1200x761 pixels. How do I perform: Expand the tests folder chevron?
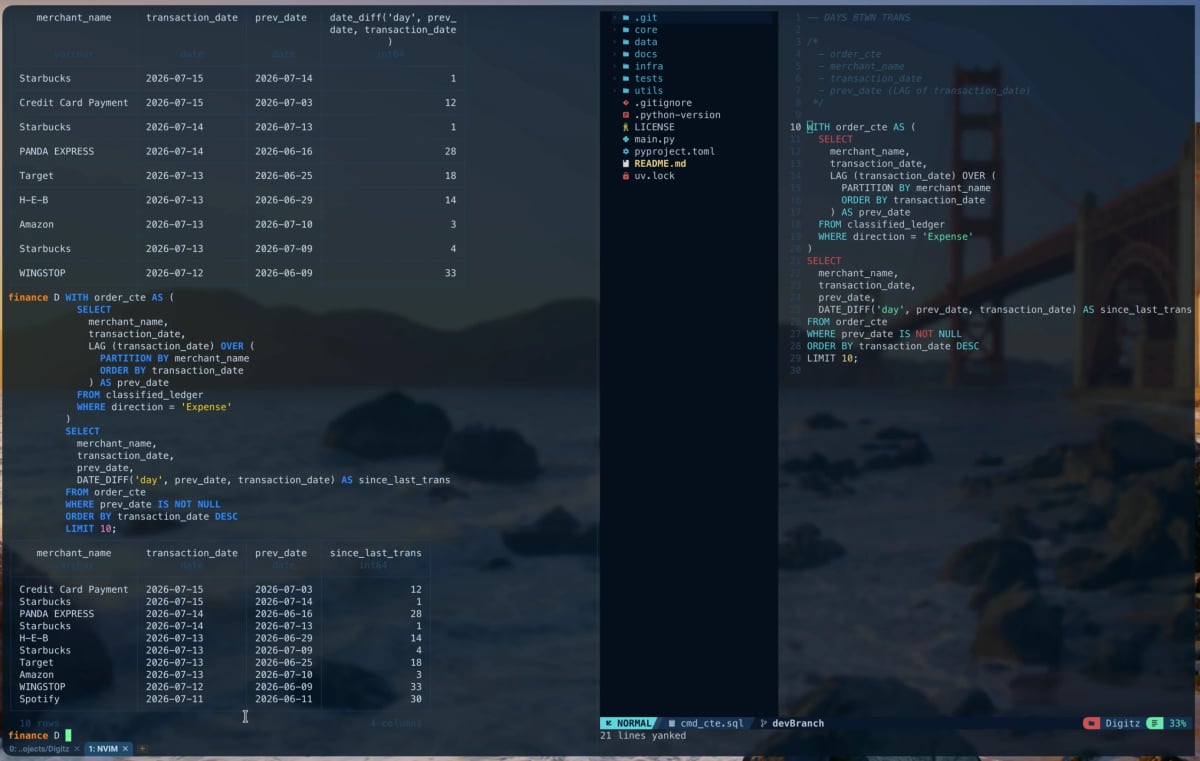(x=614, y=78)
